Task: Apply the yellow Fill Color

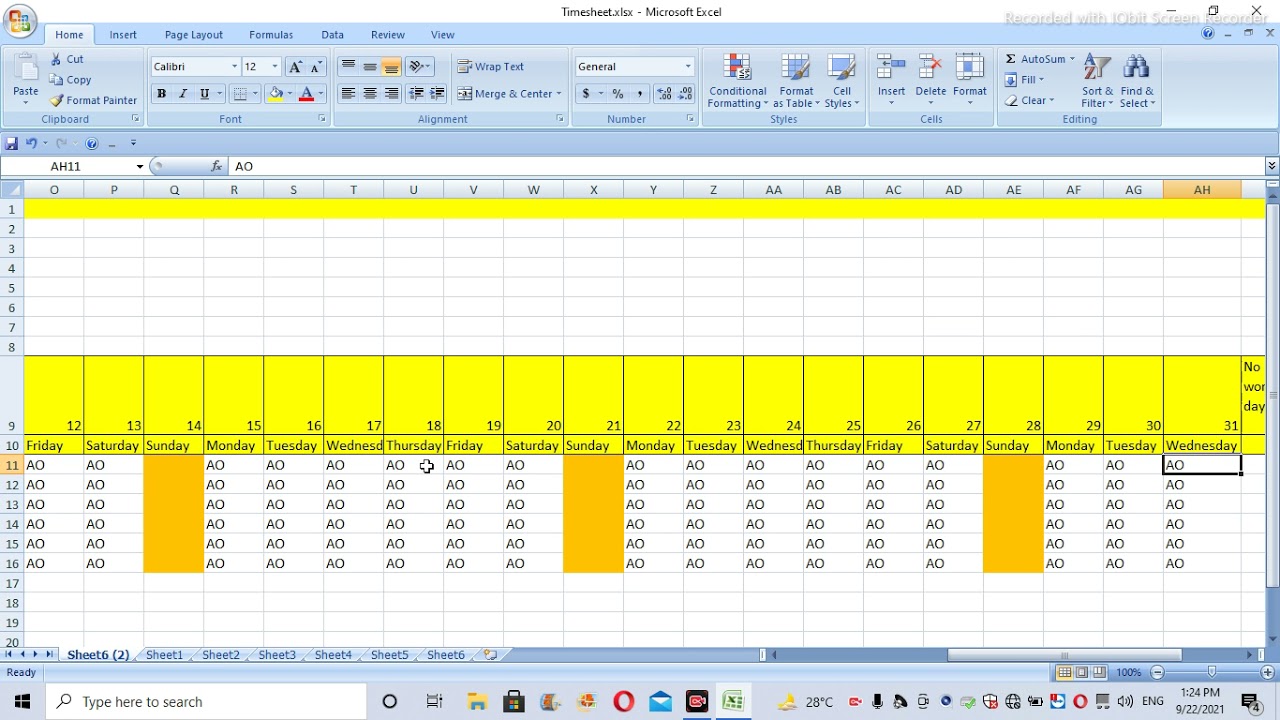Action: pyautogui.click(x=275, y=94)
